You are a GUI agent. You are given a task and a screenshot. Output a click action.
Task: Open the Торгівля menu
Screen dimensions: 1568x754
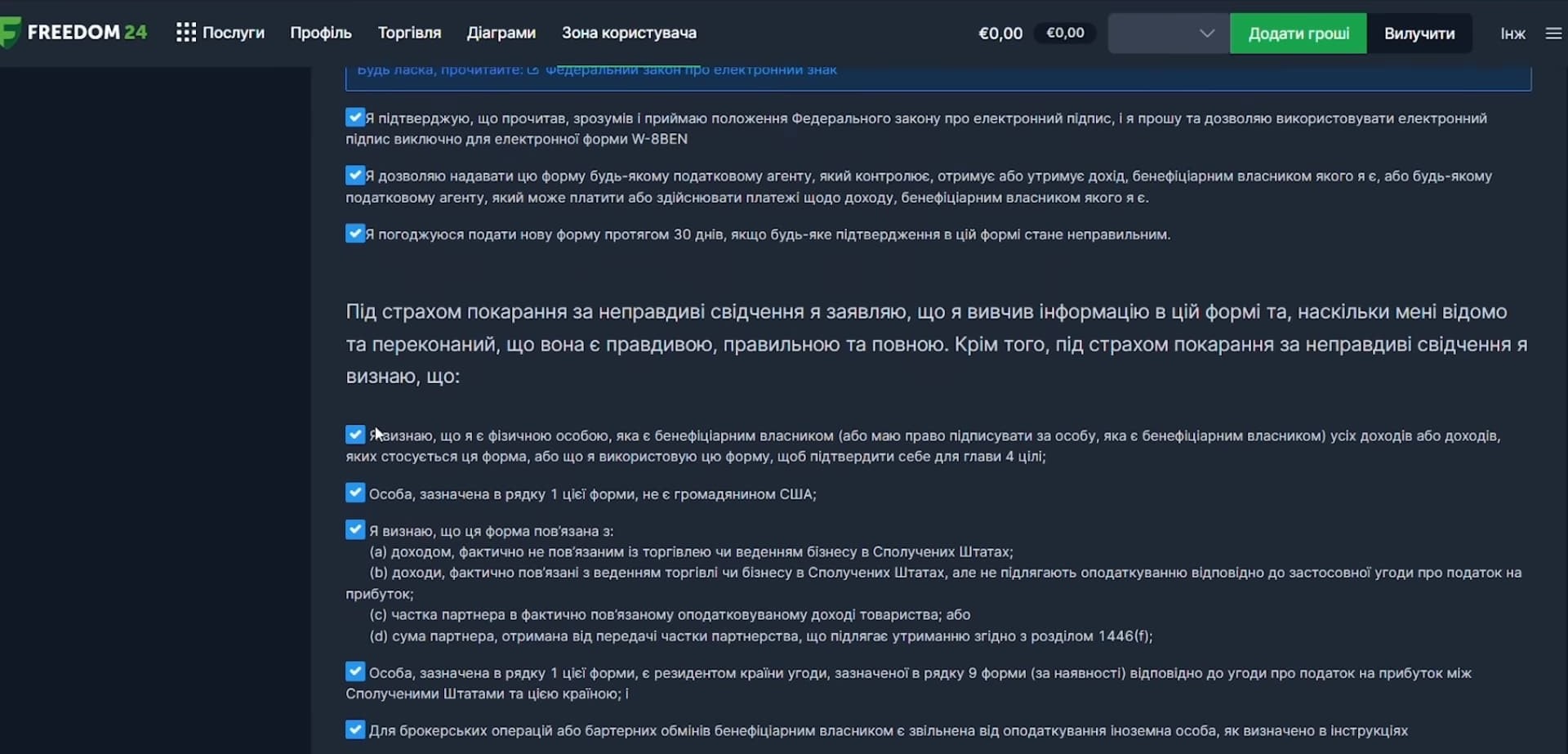point(409,33)
